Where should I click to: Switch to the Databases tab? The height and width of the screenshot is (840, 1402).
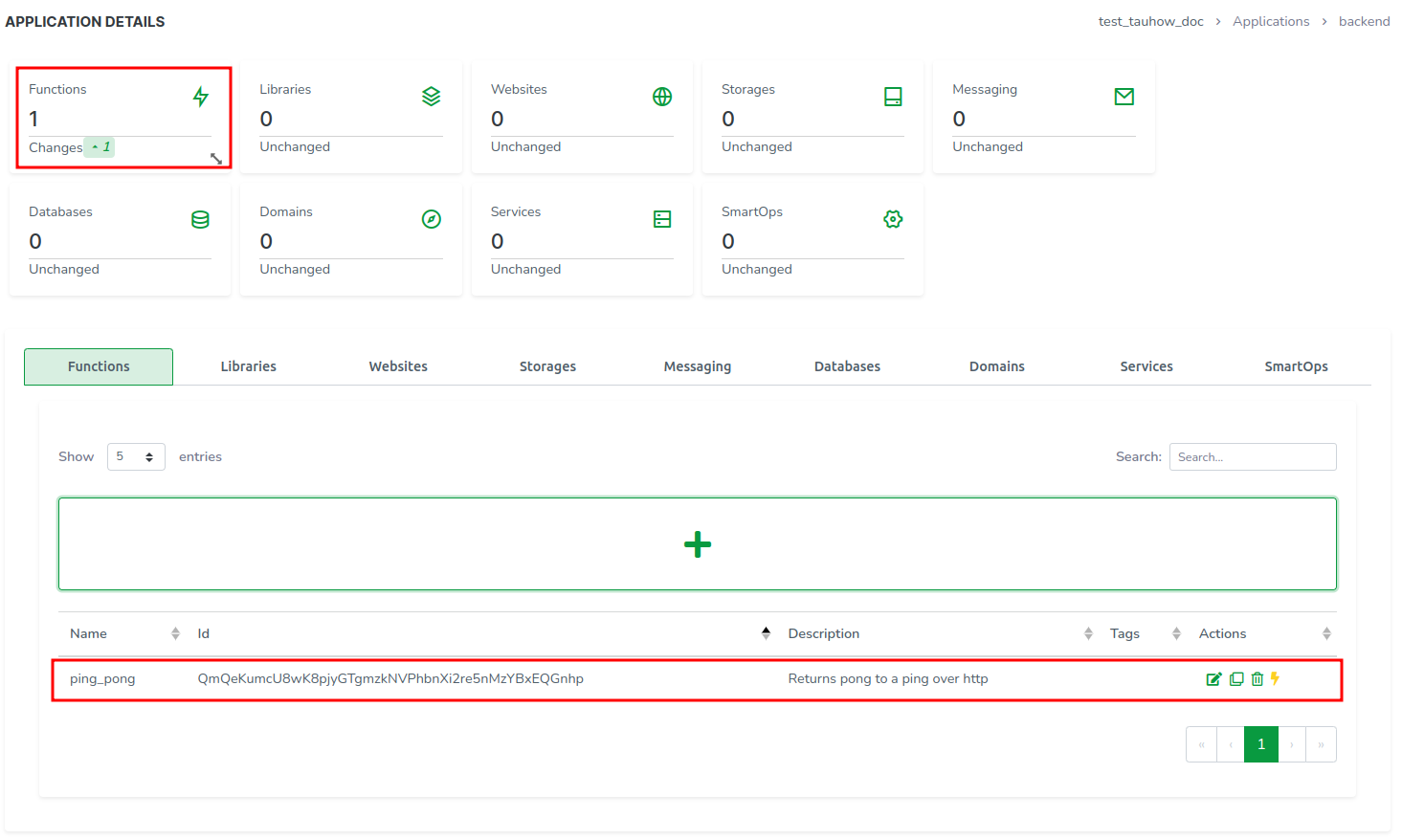pyautogui.click(x=847, y=366)
